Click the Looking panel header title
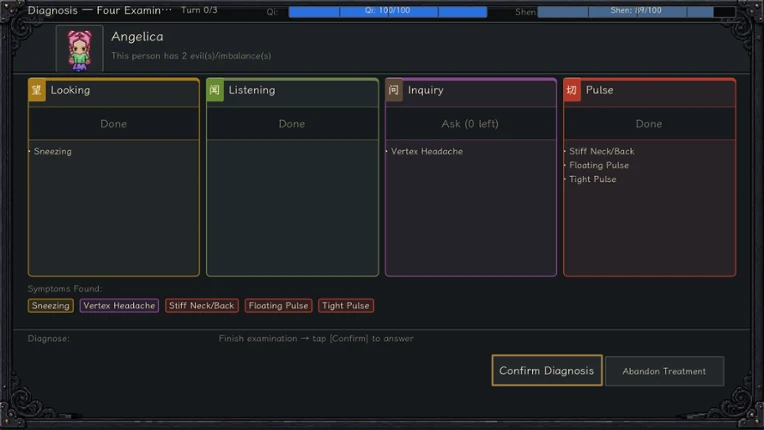 coord(70,90)
